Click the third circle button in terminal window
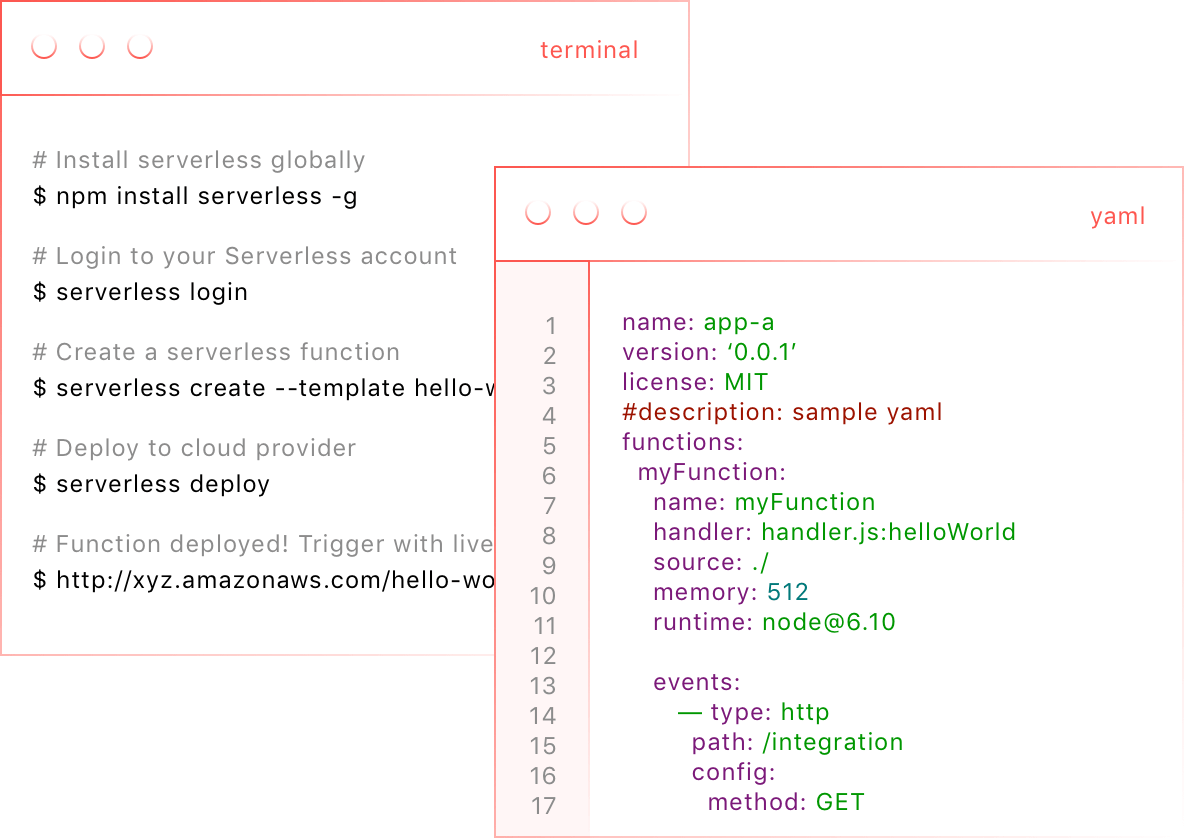The image size is (1184, 838). point(140,46)
